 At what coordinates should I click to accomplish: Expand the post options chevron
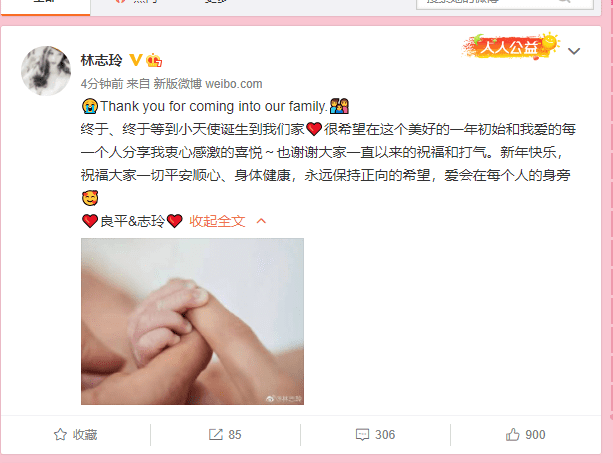pos(574,51)
